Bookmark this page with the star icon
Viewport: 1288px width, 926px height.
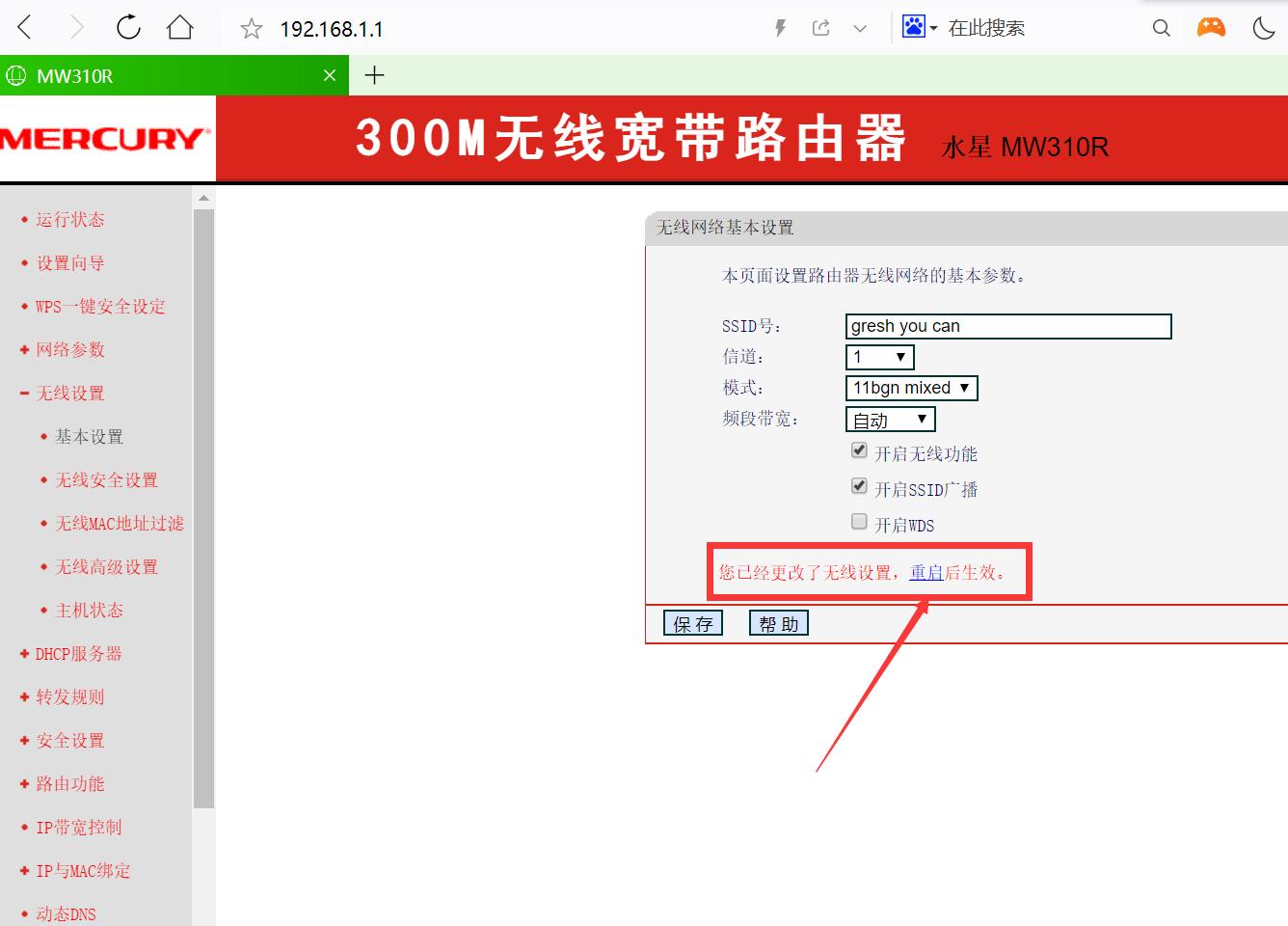coord(250,27)
